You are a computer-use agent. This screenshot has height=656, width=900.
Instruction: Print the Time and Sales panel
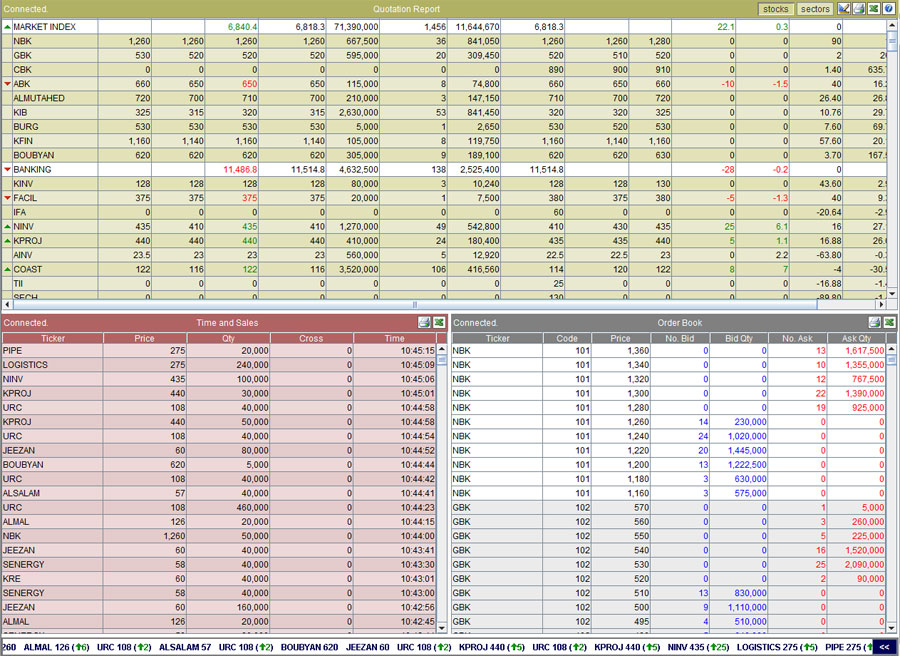point(424,323)
